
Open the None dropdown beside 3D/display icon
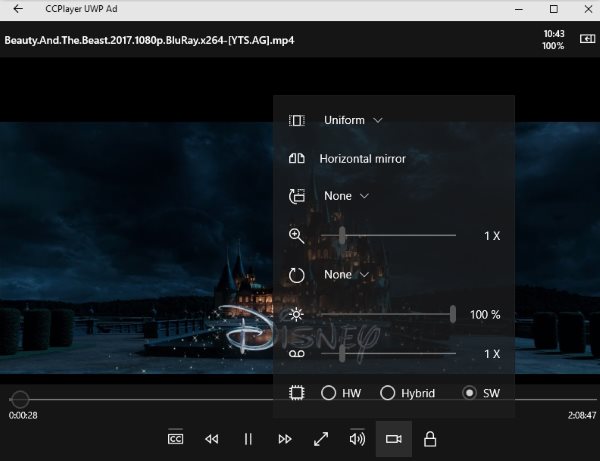346,196
